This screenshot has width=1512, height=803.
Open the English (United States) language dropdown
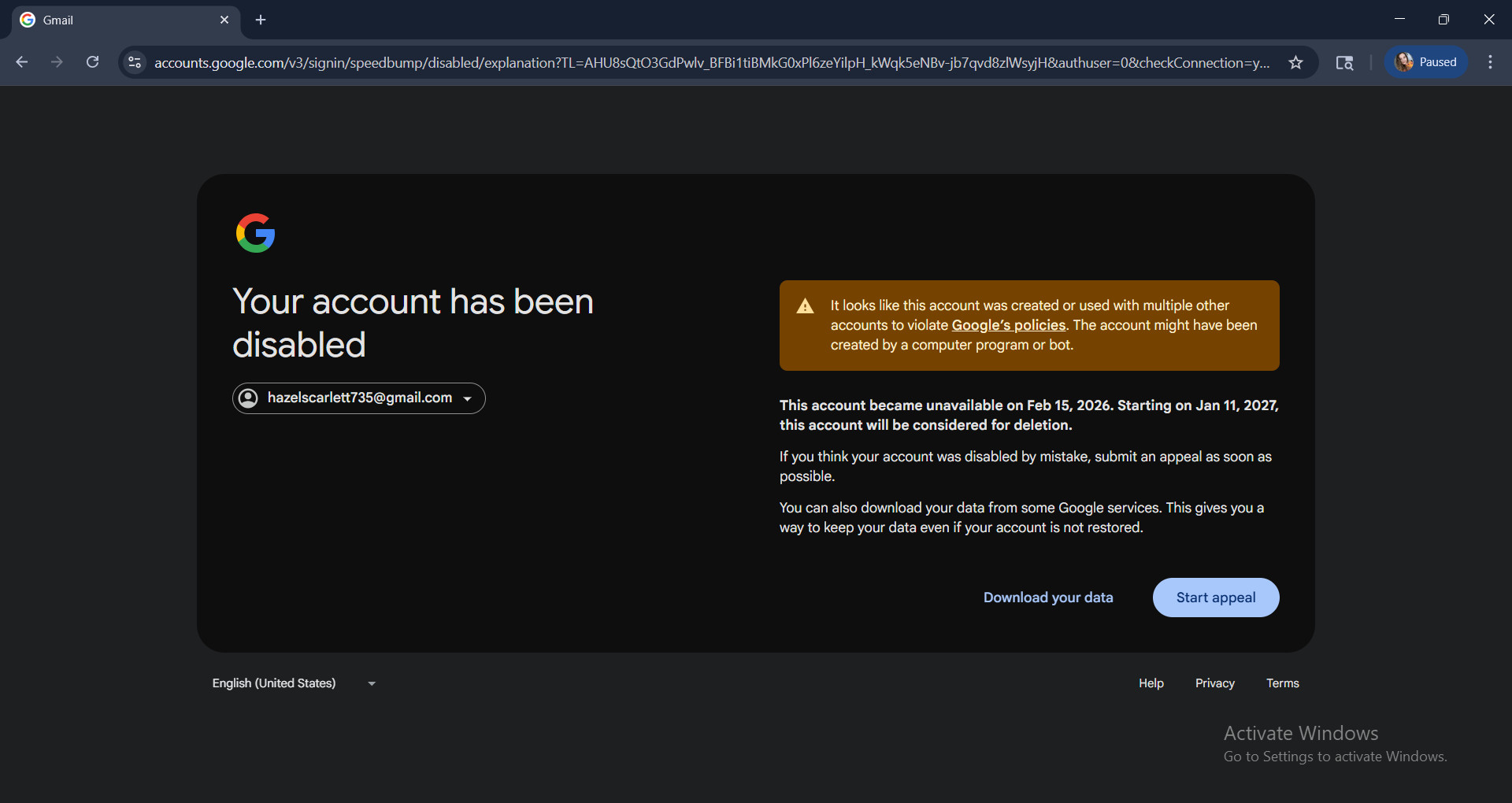[294, 683]
